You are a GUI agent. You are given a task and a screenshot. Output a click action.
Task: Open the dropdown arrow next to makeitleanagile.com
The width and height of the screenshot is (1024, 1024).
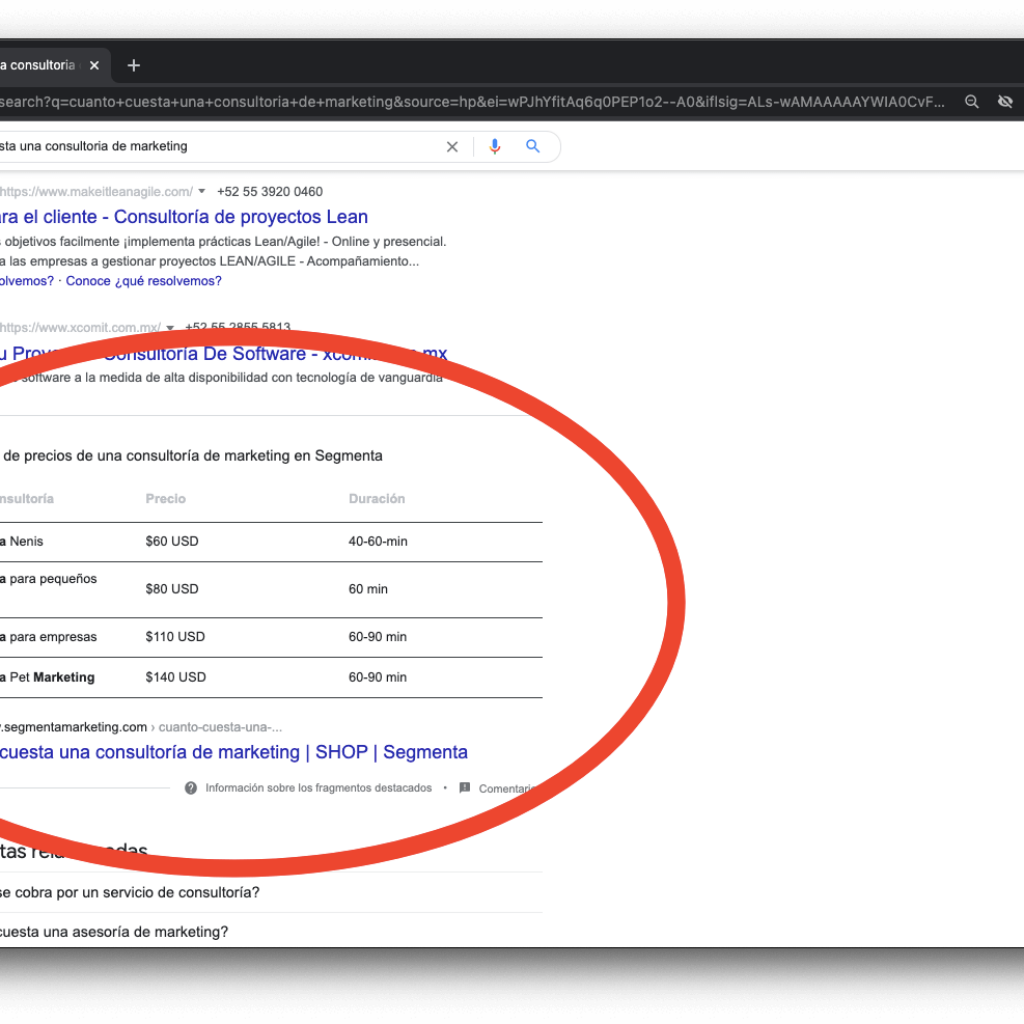pyautogui.click(x=201, y=191)
